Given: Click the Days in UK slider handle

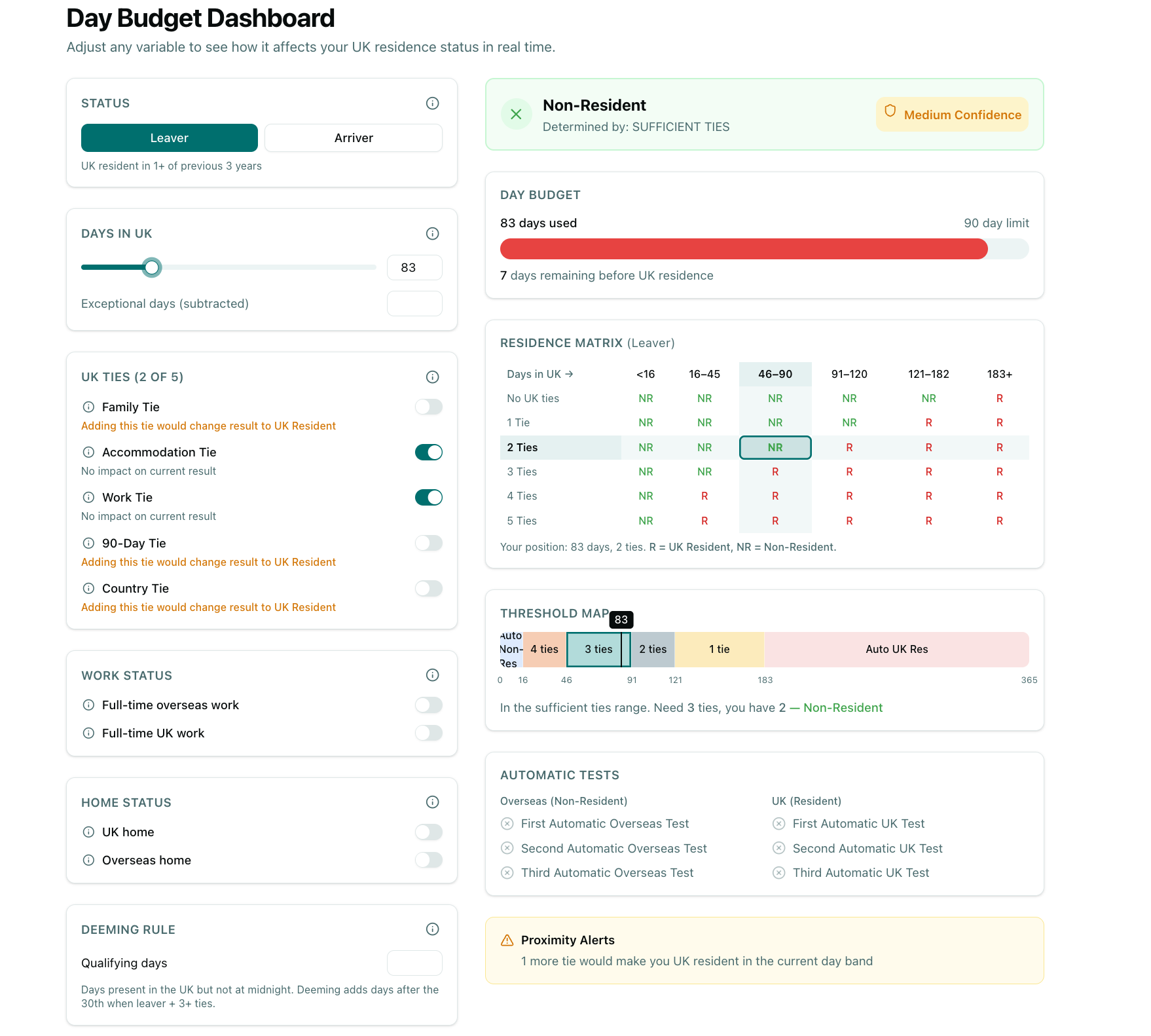Looking at the screenshot, I should pyautogui.click(x=152, y=267).
